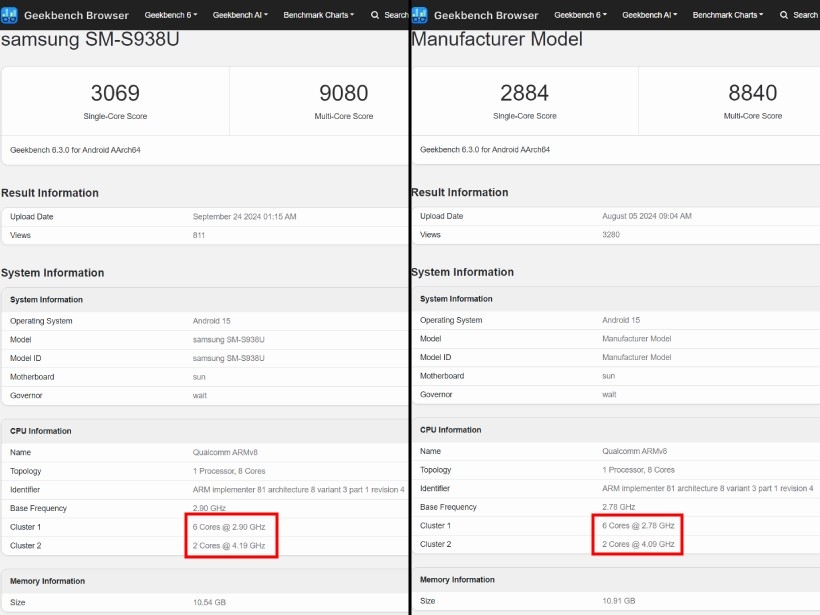Click the 8840 multi-core score
The image size is (820, 615).
coord(752,93)
